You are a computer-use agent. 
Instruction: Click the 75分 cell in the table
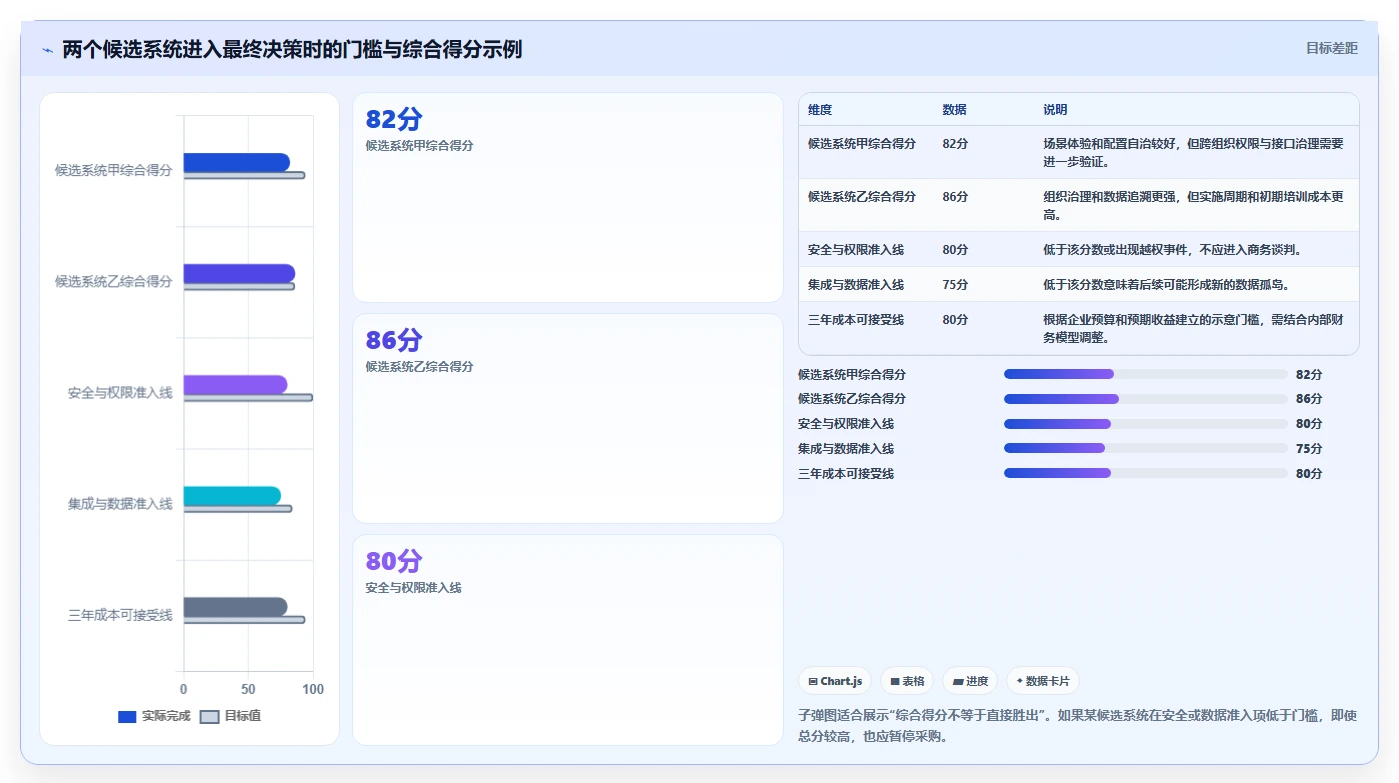coord(955,285)
